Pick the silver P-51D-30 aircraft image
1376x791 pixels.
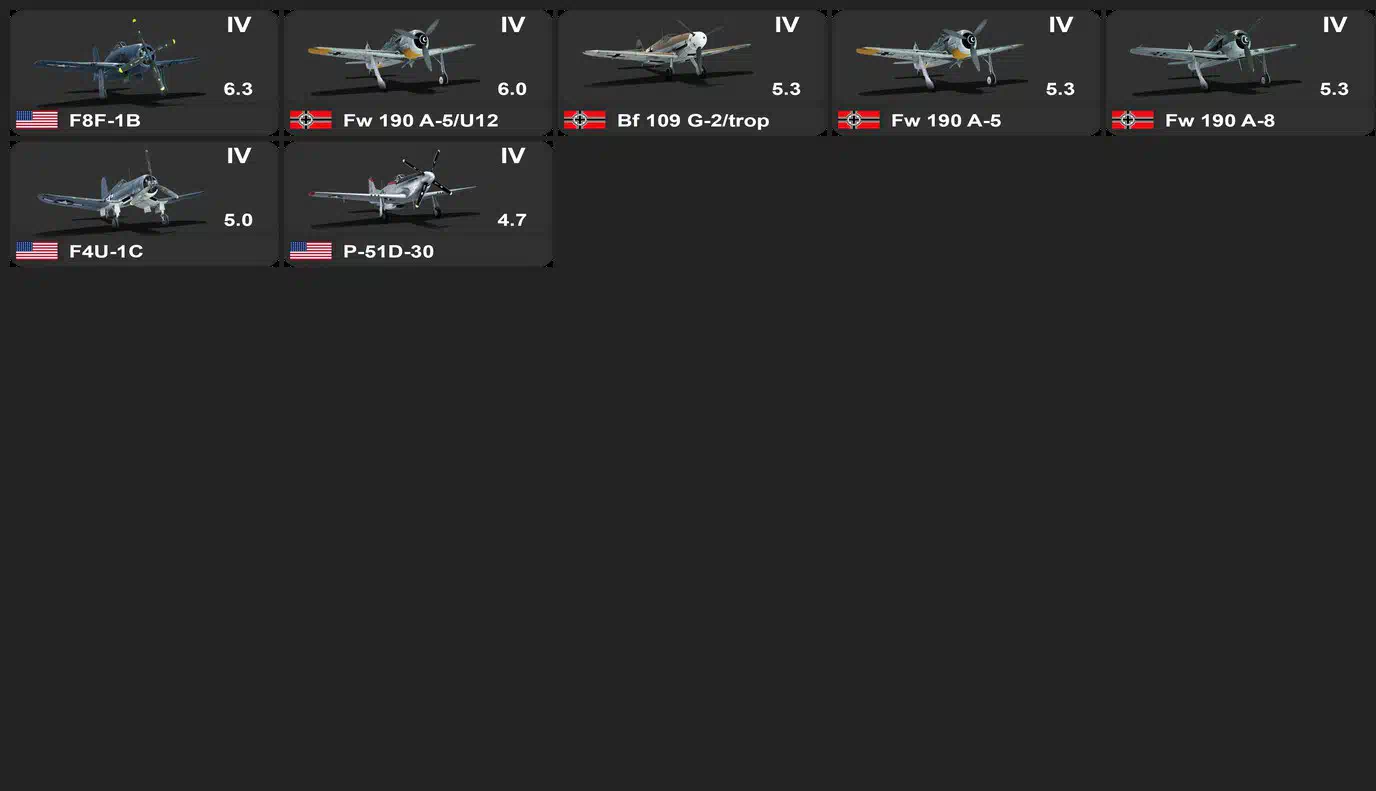coord(392,188)
